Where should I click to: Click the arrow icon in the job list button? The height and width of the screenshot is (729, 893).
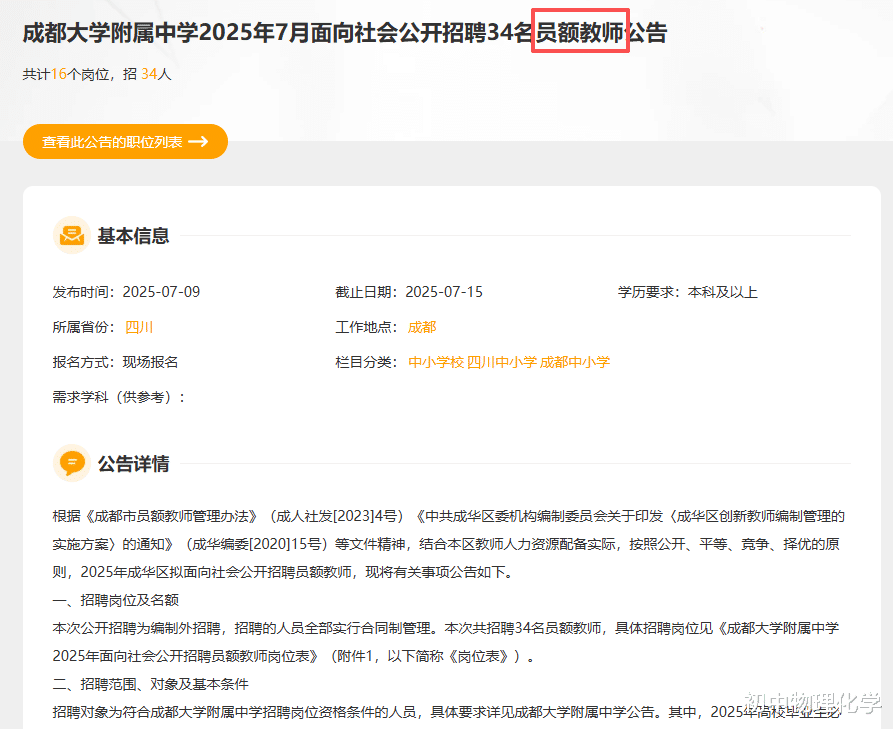point(198,141)
